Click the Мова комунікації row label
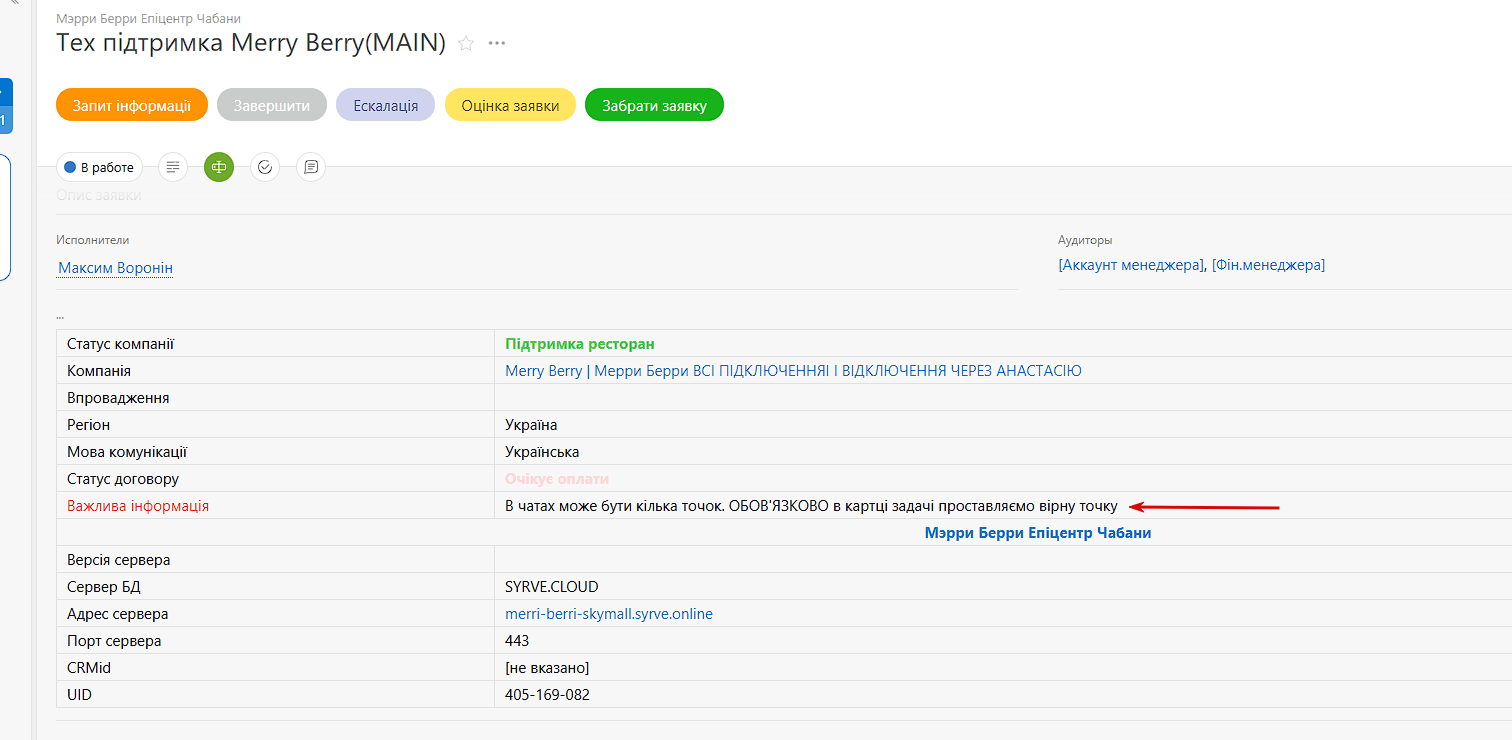This screenshot has width=1512, height=740. coord(127,452)
